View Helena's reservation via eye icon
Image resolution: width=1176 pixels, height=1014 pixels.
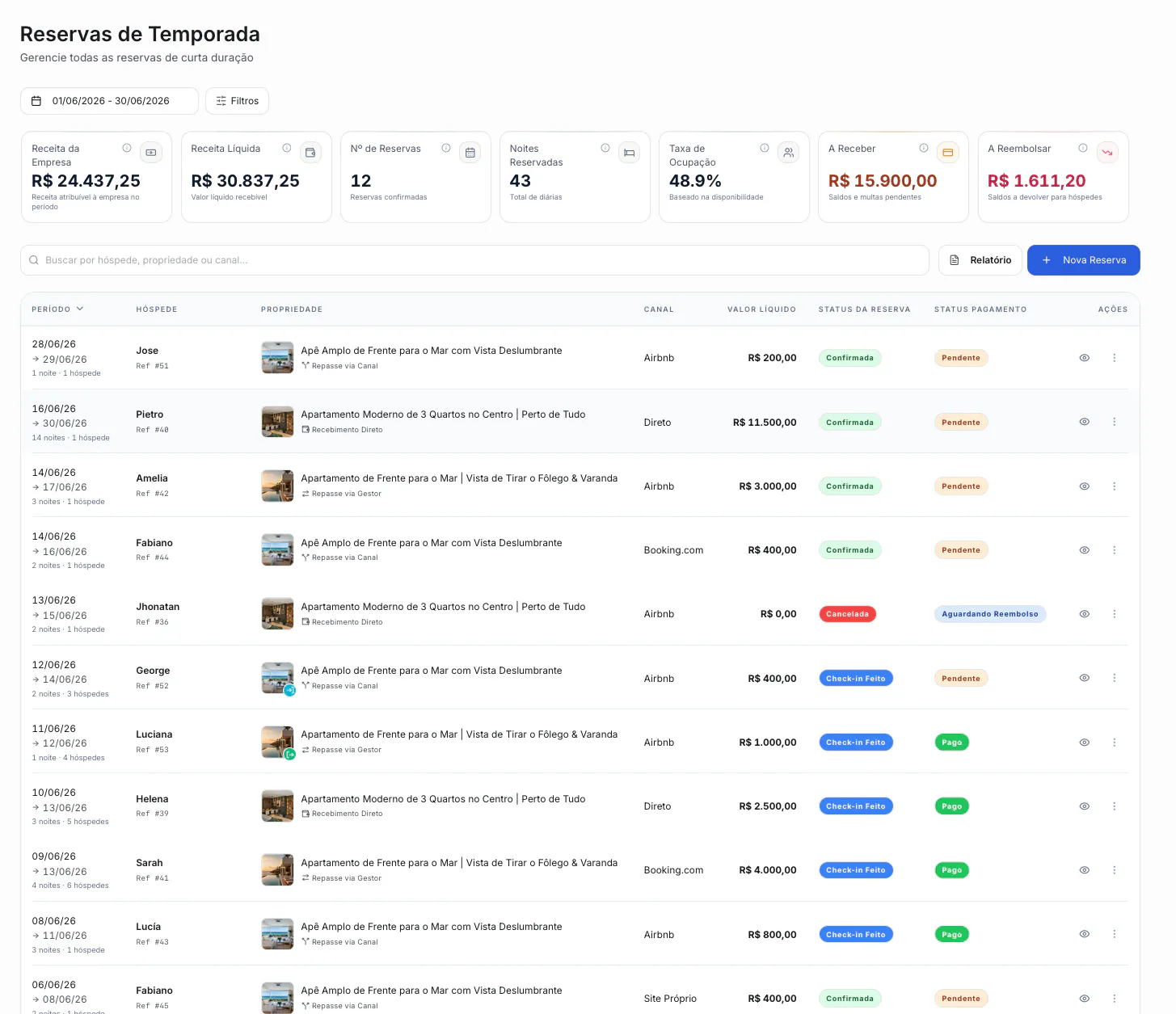(x=1085, y=806)
